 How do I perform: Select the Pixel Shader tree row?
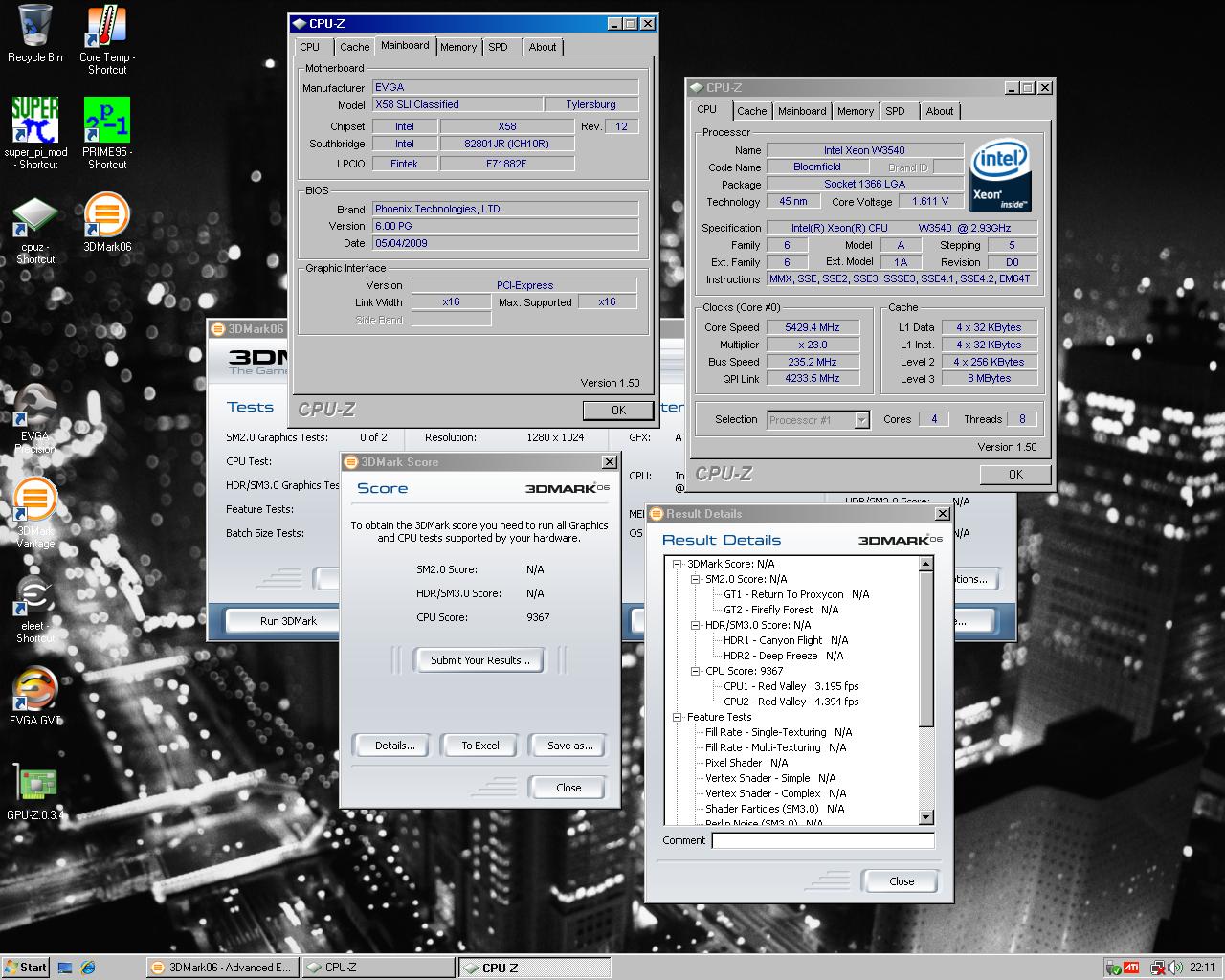point(746,763)
